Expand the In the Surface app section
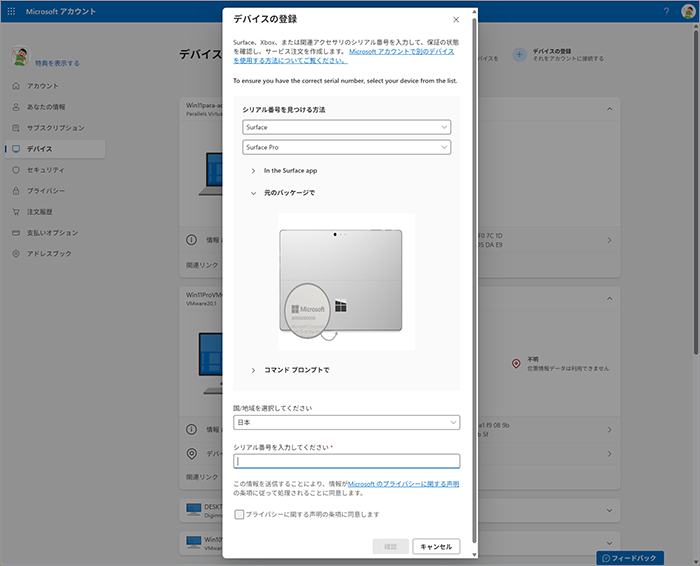Viewport: 700px width, 566px height. click(253, 171)
